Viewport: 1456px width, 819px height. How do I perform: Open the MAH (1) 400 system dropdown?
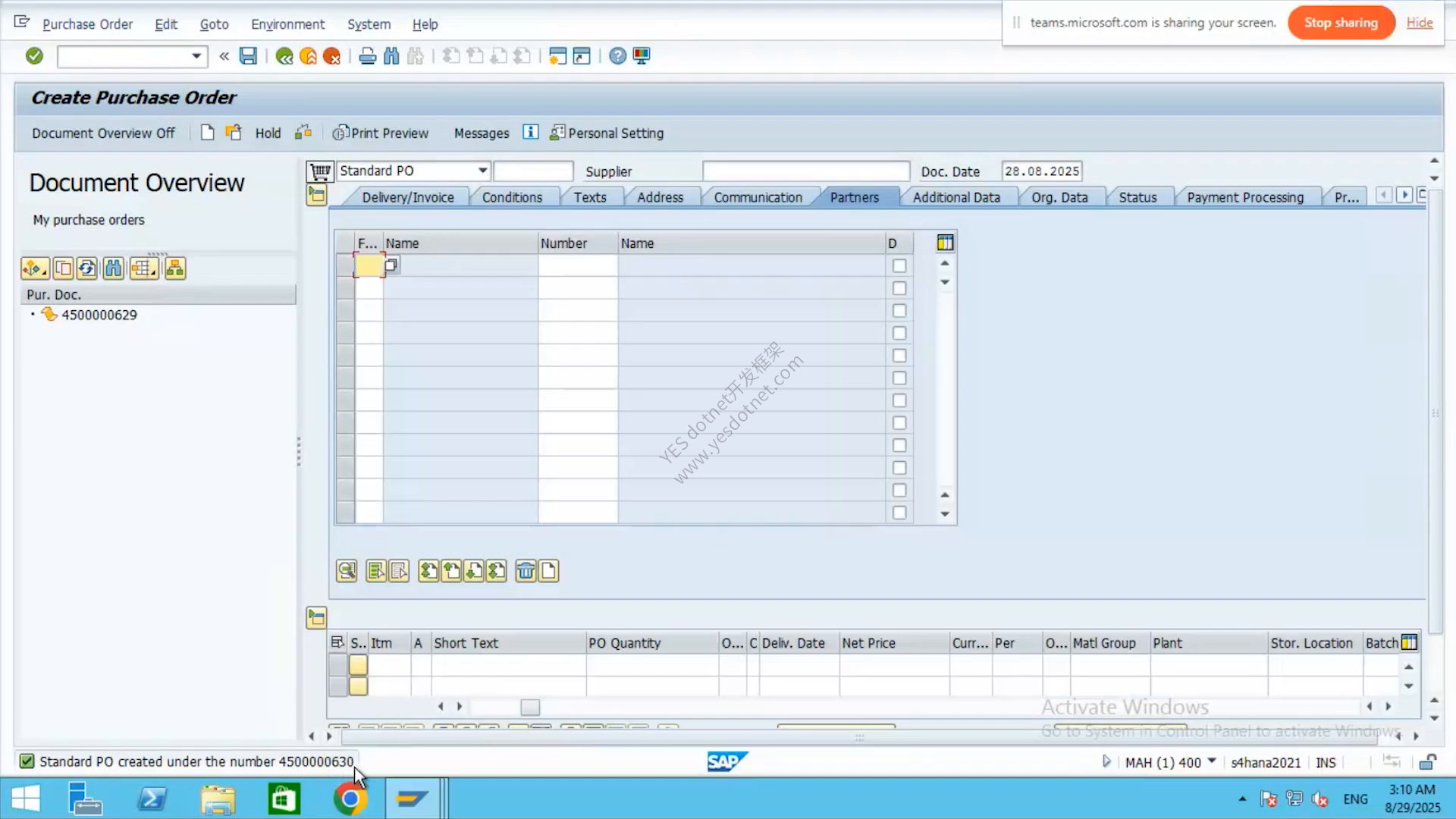[1212, 761]
